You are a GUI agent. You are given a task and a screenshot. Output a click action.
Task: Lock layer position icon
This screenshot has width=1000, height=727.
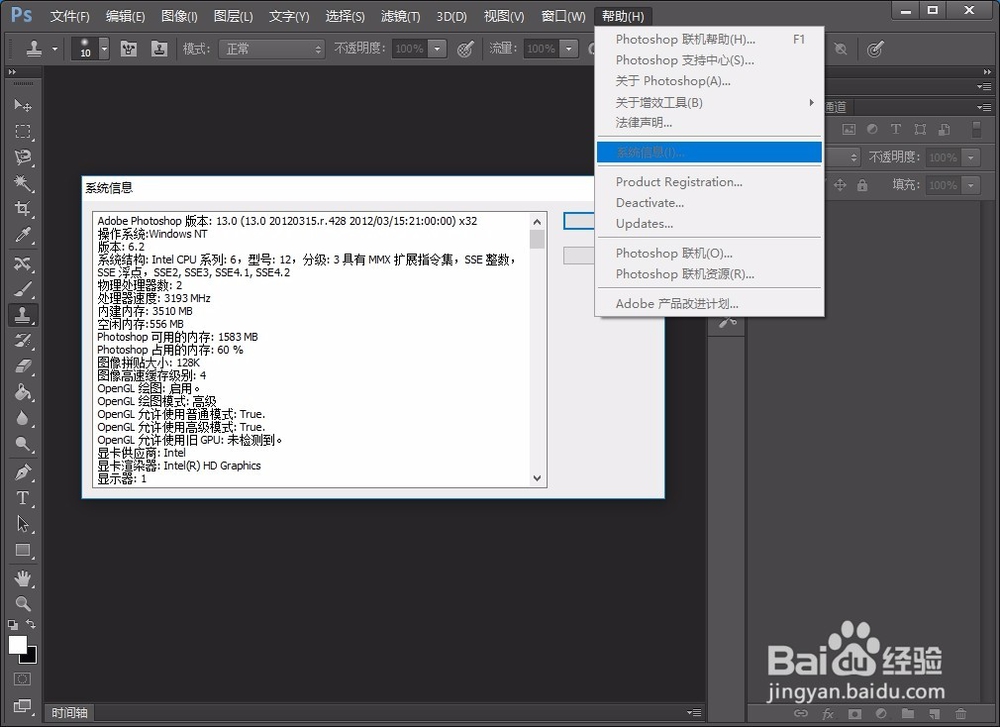click(840, 185)
